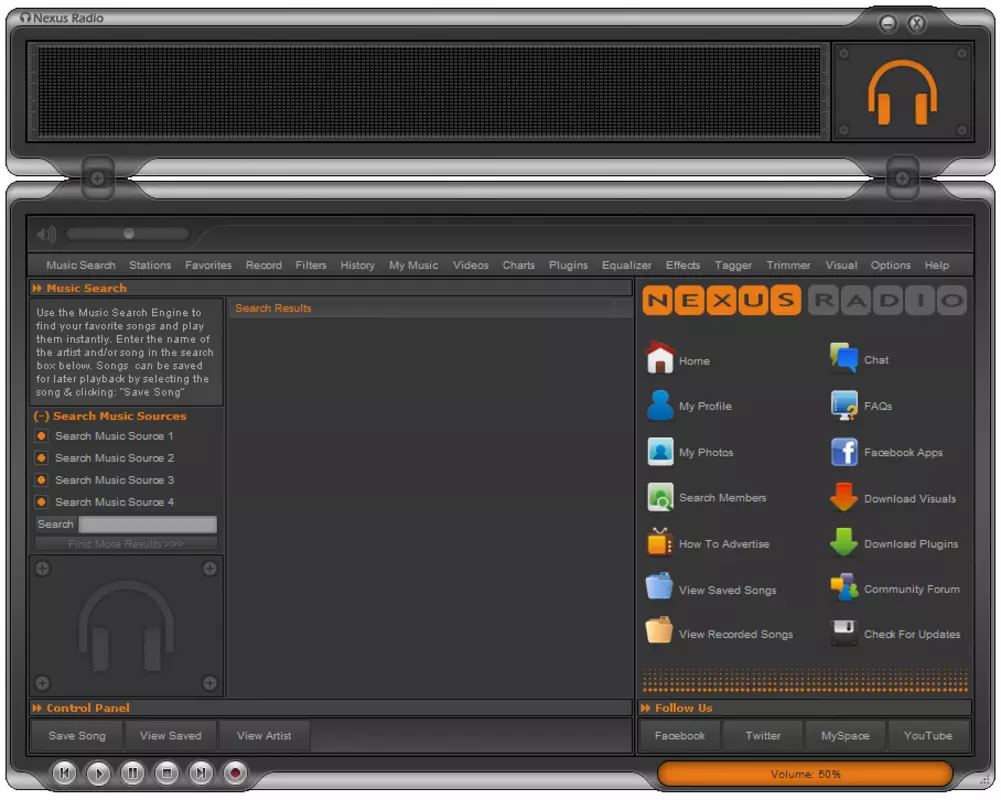Click the Save Song button

pyautogui.click(x=77, y=736)
